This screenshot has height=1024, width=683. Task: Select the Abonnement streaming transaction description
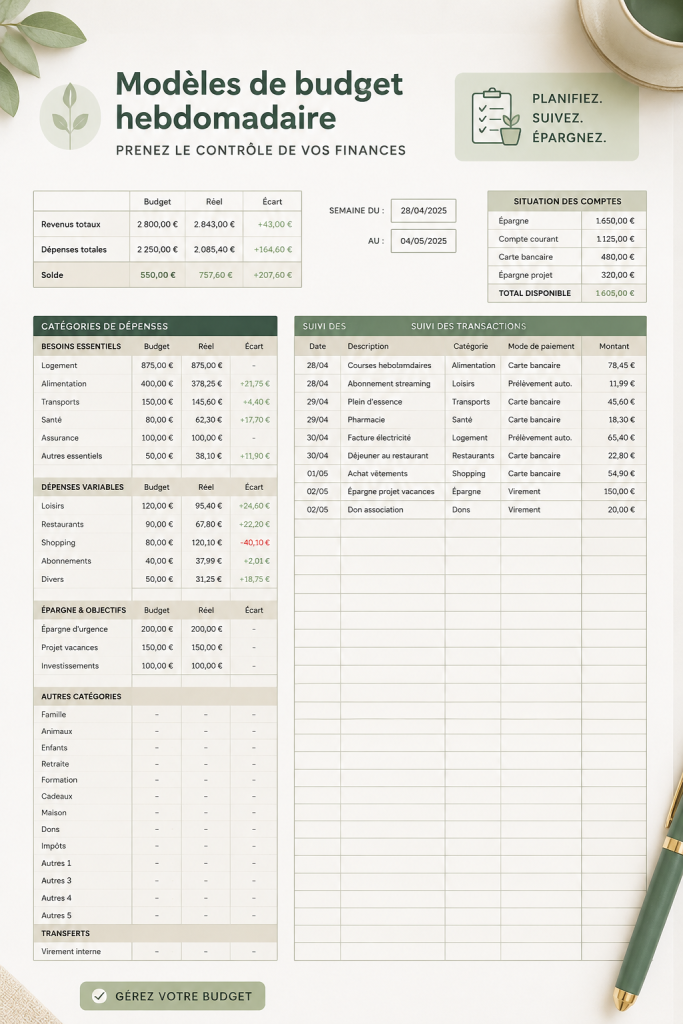(389, 384)
